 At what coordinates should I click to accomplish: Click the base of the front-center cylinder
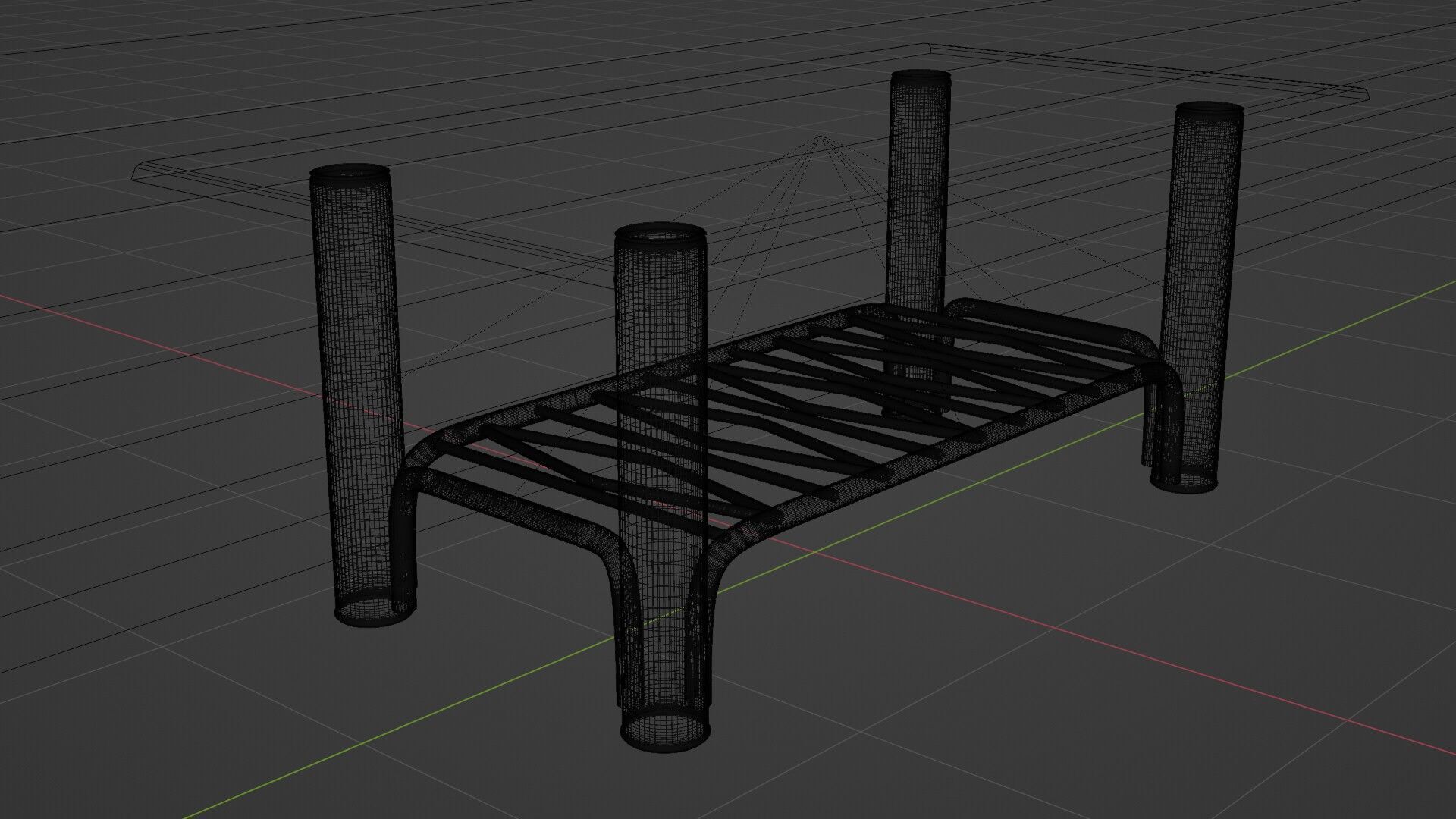point(667,732)
